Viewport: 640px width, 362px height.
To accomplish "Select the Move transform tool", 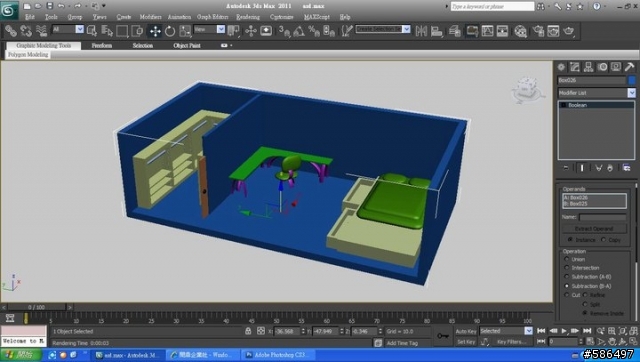I will pos(155,31).
